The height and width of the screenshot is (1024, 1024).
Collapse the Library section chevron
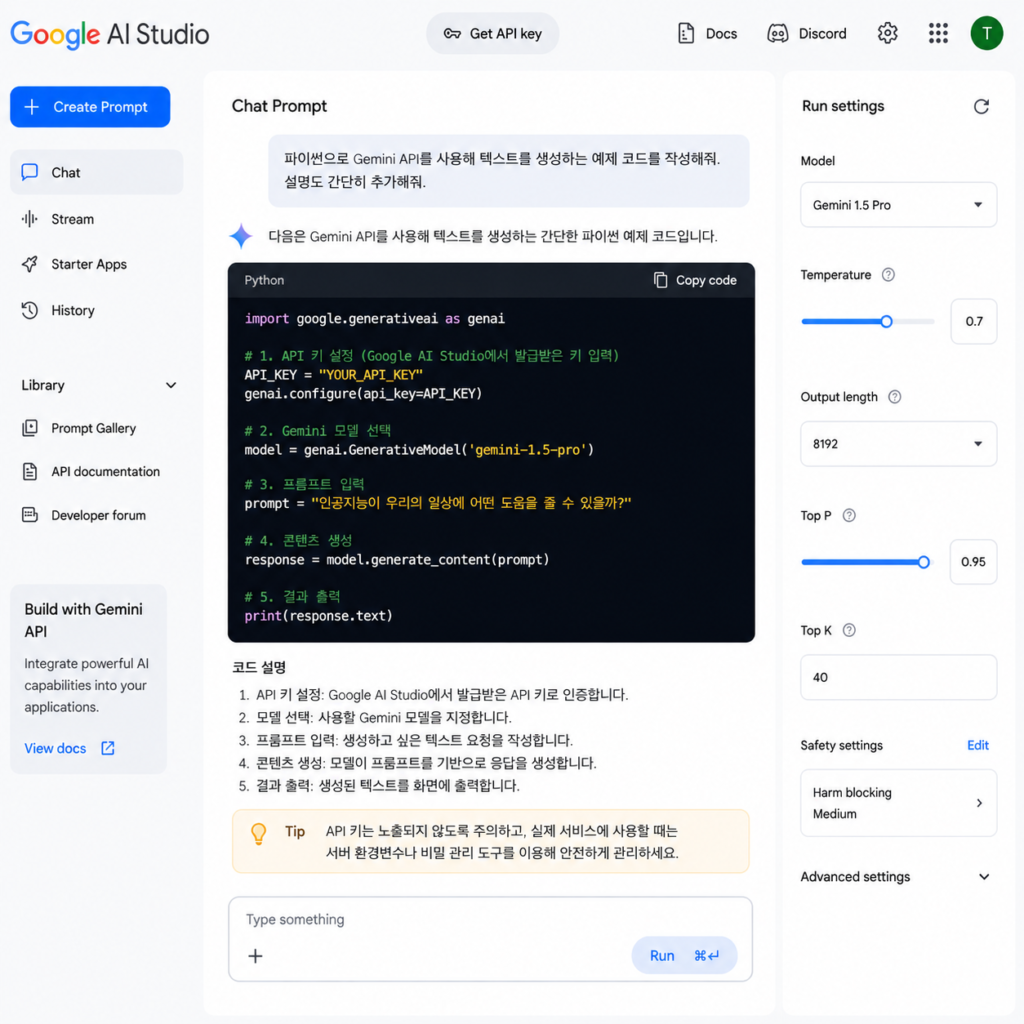171,385
